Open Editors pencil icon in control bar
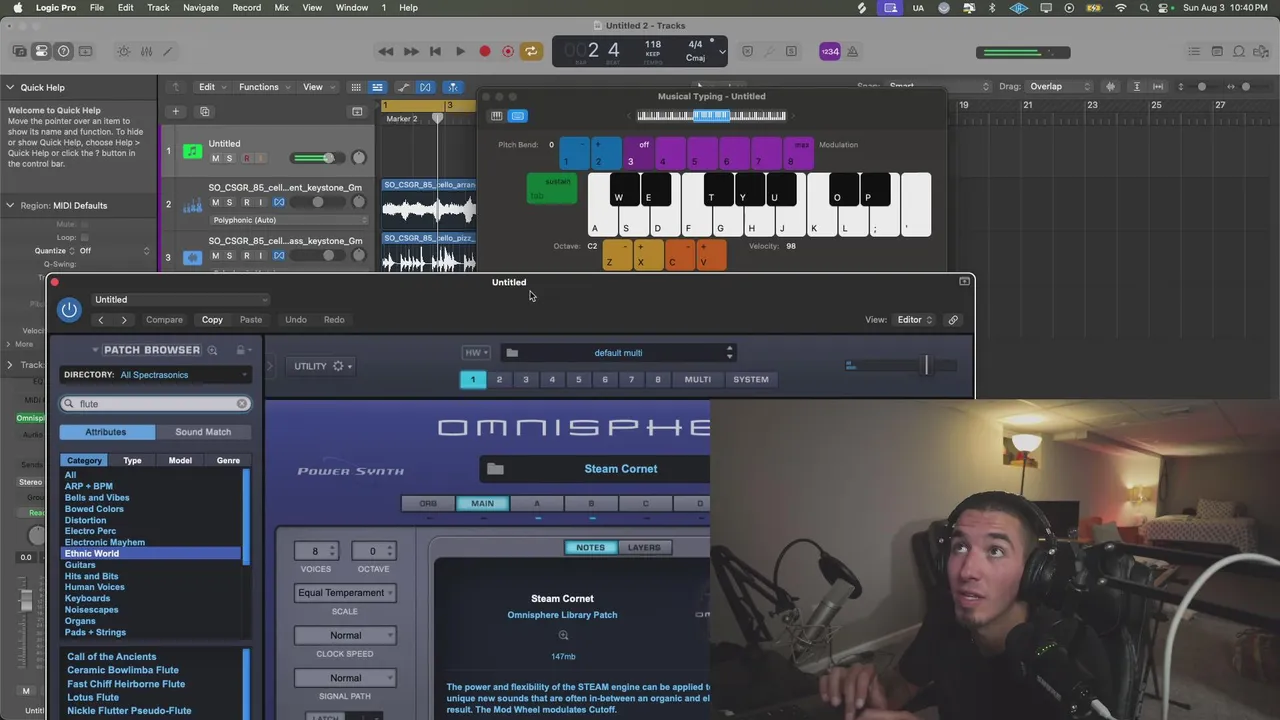This screenshot has height=720, width=1280. pos(168,51)
